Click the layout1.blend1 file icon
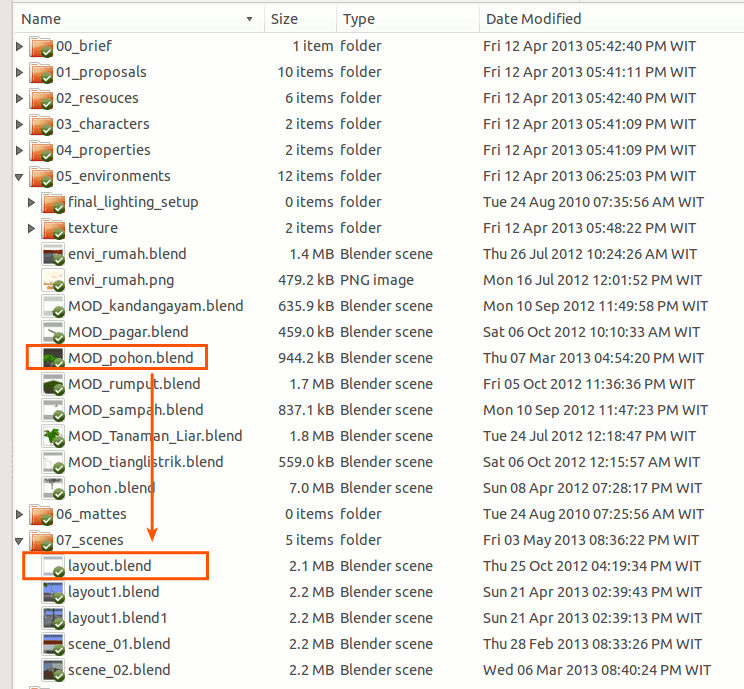The width and height of the screenshot is (744, 689). click(x=53, y=619)
